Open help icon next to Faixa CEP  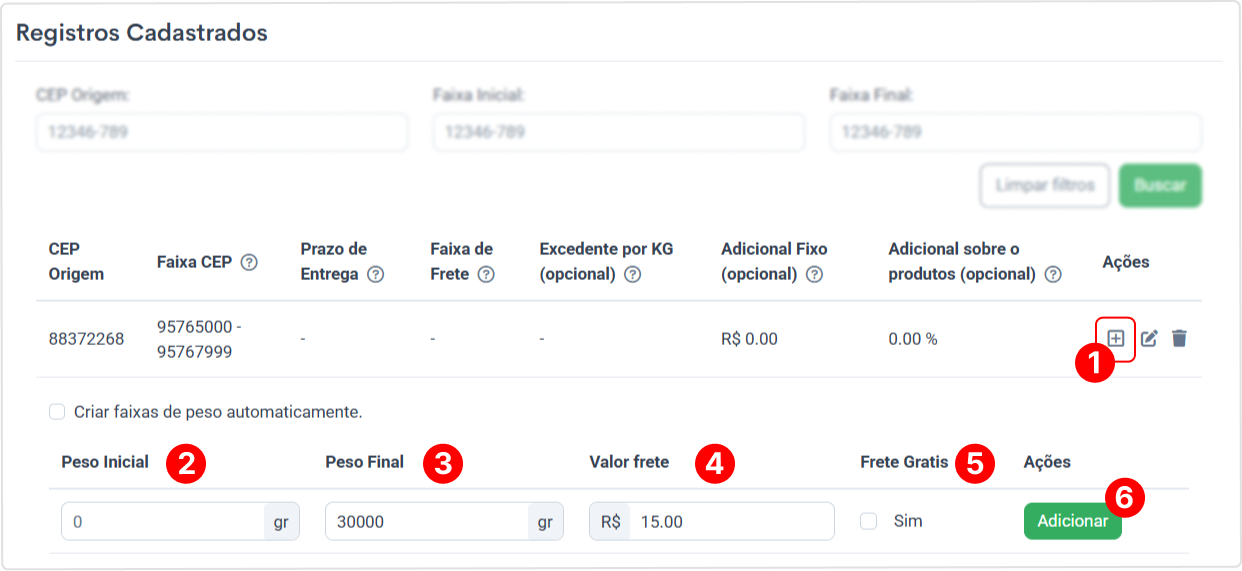250,262
